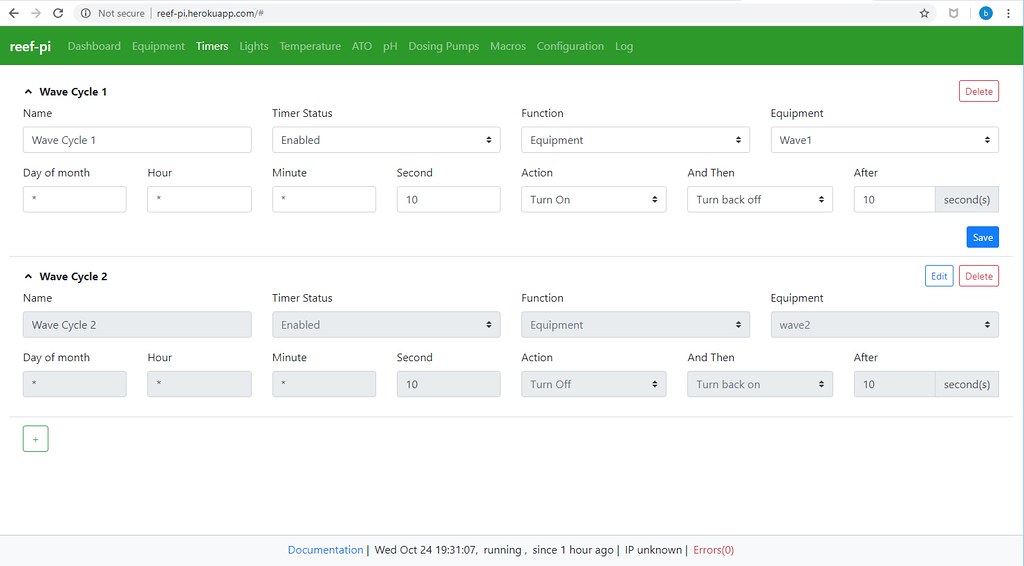Click the Hour field in Wave Cycle 1
The image size is (1024, 566).
(x=199, y=199)
